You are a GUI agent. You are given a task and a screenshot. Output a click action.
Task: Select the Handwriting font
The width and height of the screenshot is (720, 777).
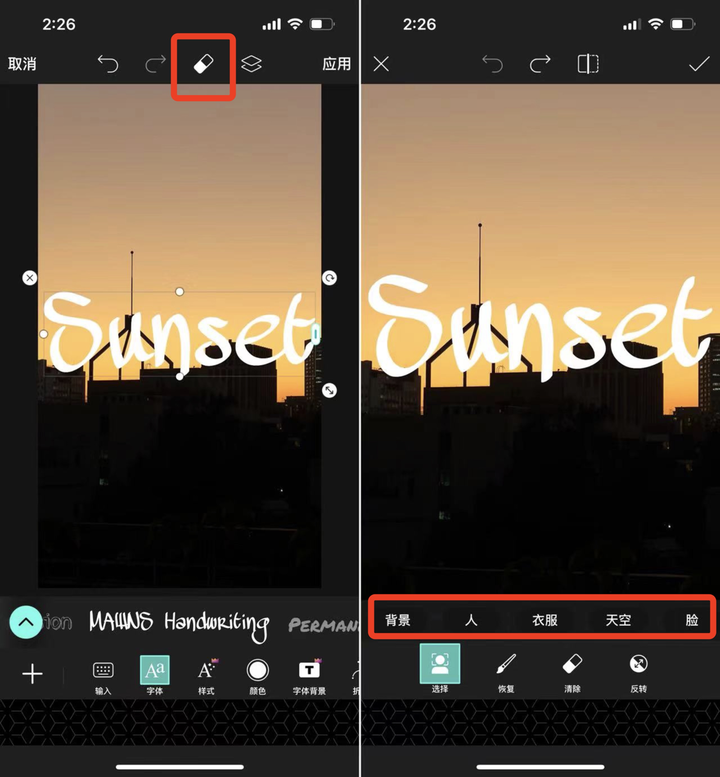[x=217, y=625]
